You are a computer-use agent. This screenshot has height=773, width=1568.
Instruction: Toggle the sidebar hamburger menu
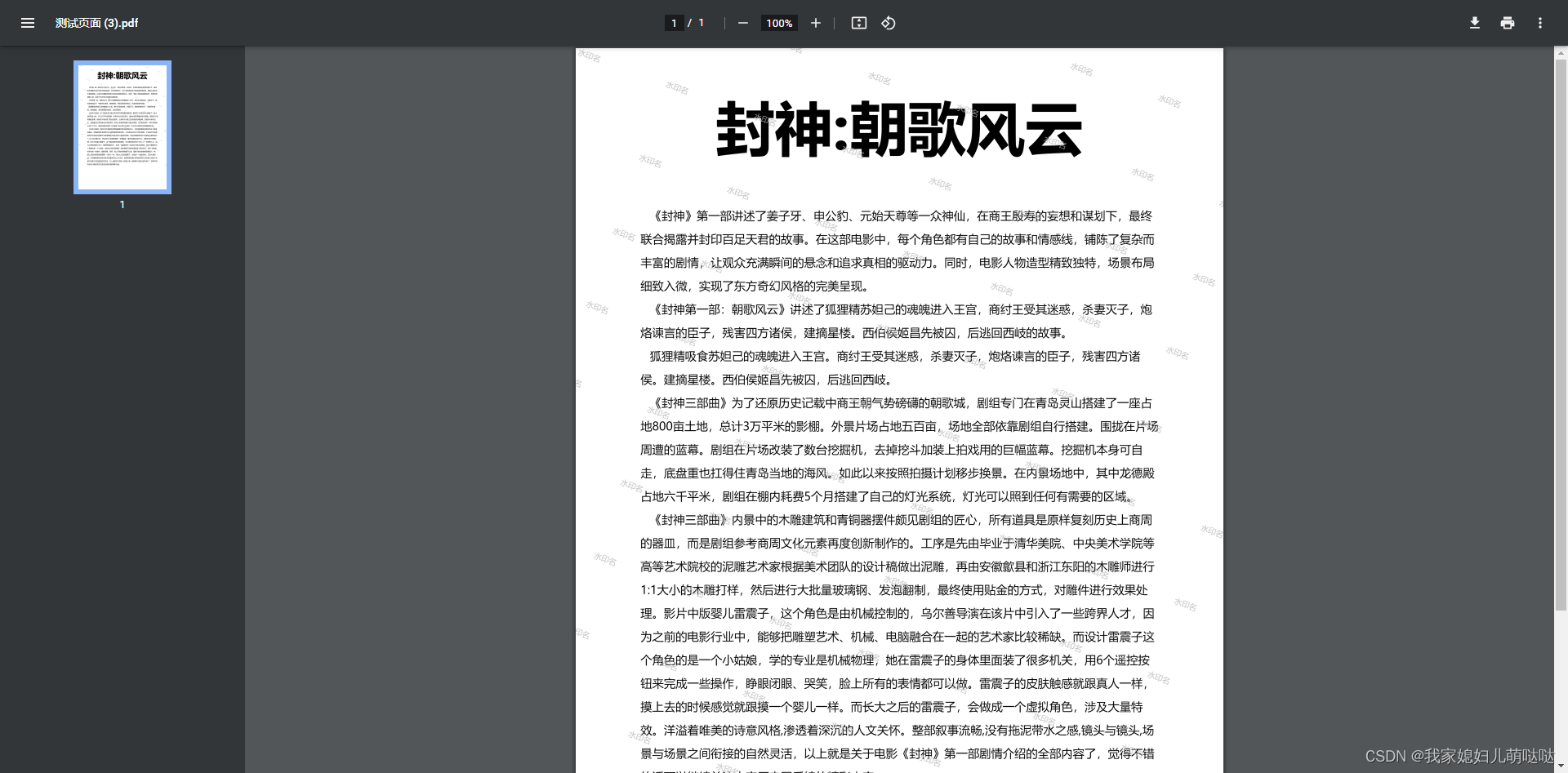click(x=28, y=23)
